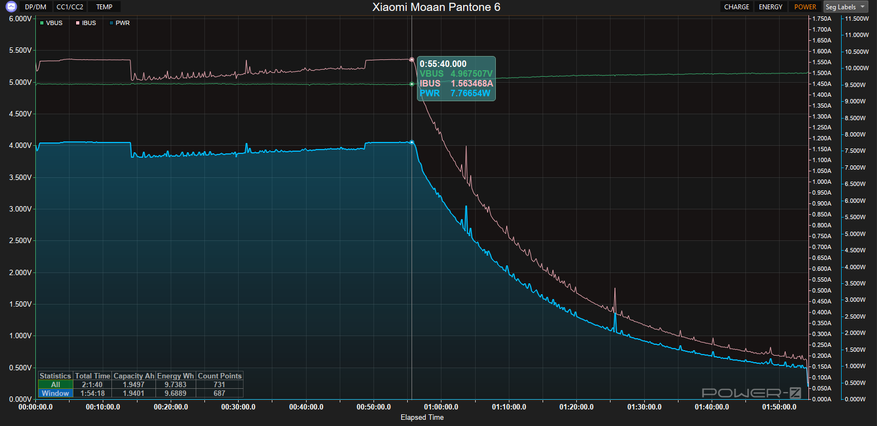877x426 pixels.
Task: Click the 1.000A current axis label
Action: point(823,182)
